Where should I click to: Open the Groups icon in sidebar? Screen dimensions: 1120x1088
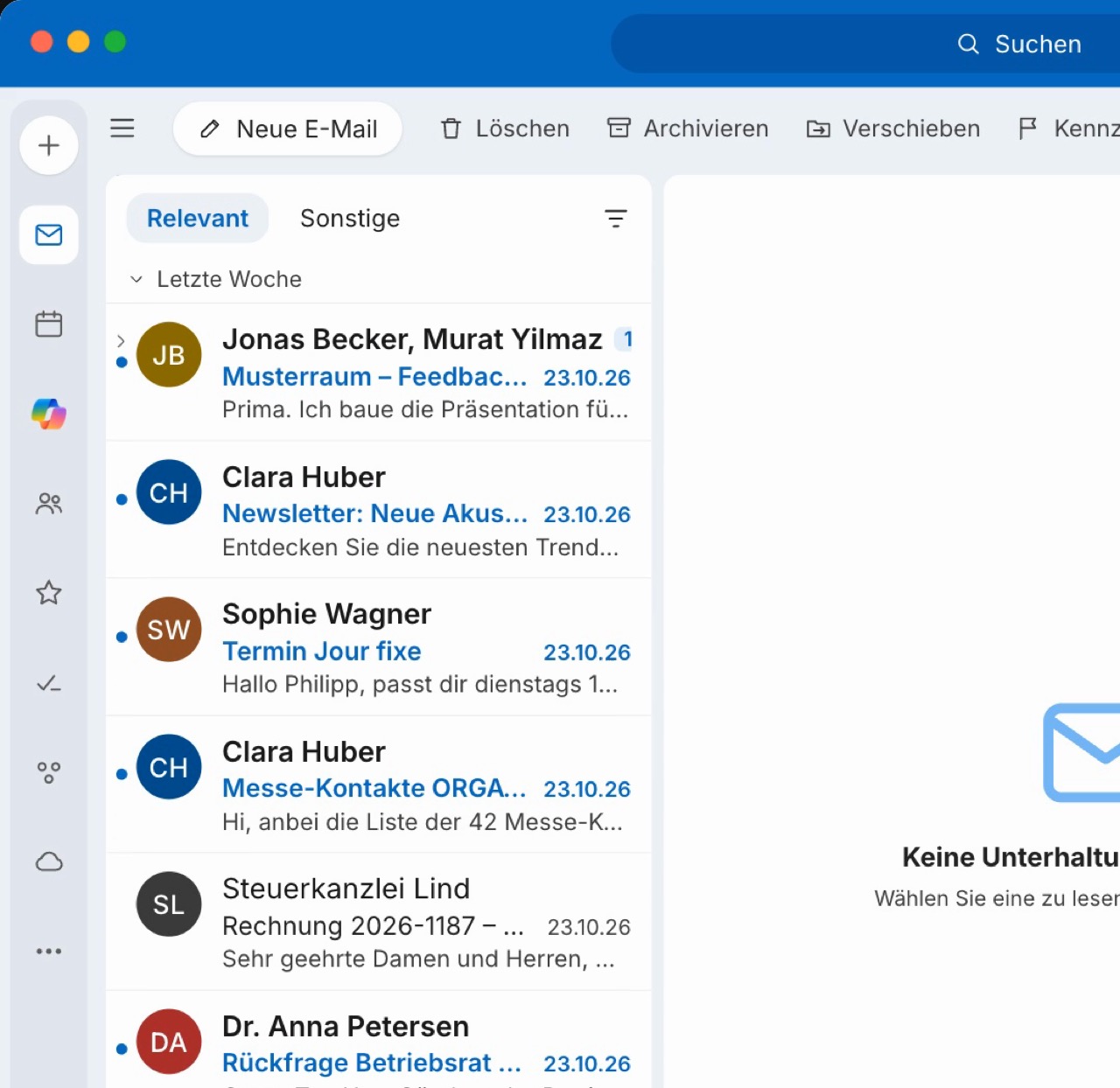[49, 772]
